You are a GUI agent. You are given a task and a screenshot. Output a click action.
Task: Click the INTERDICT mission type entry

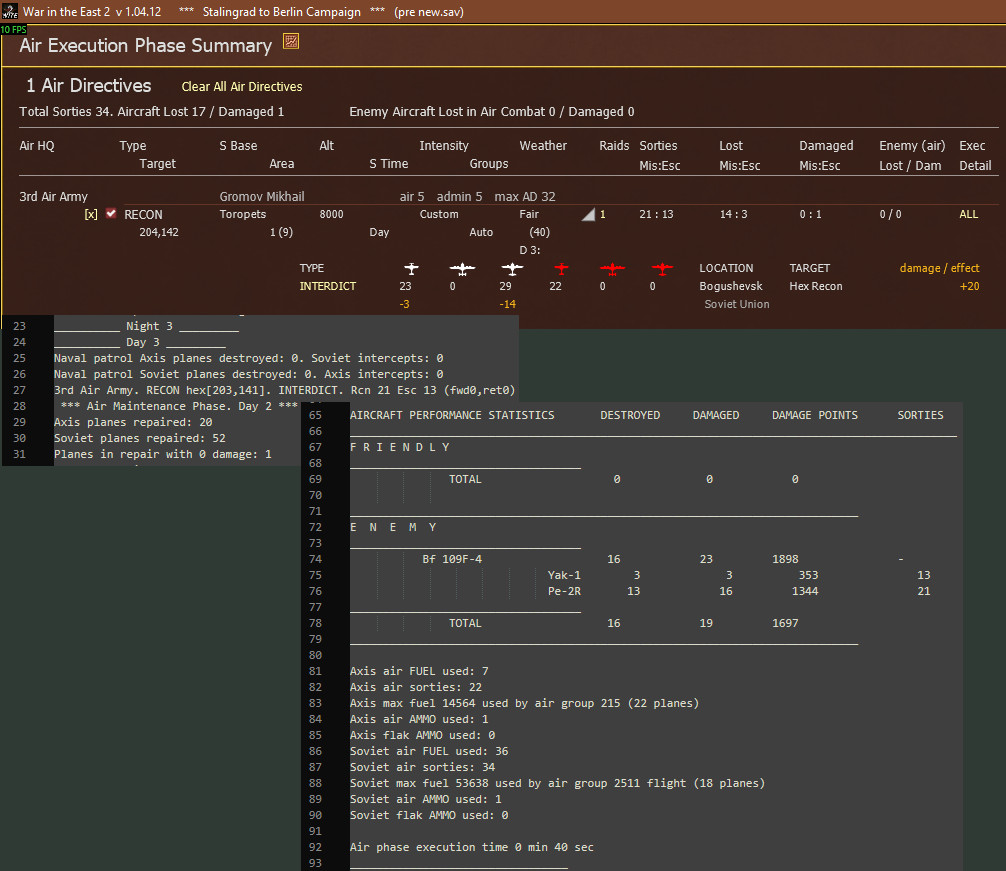click(328, 286)
